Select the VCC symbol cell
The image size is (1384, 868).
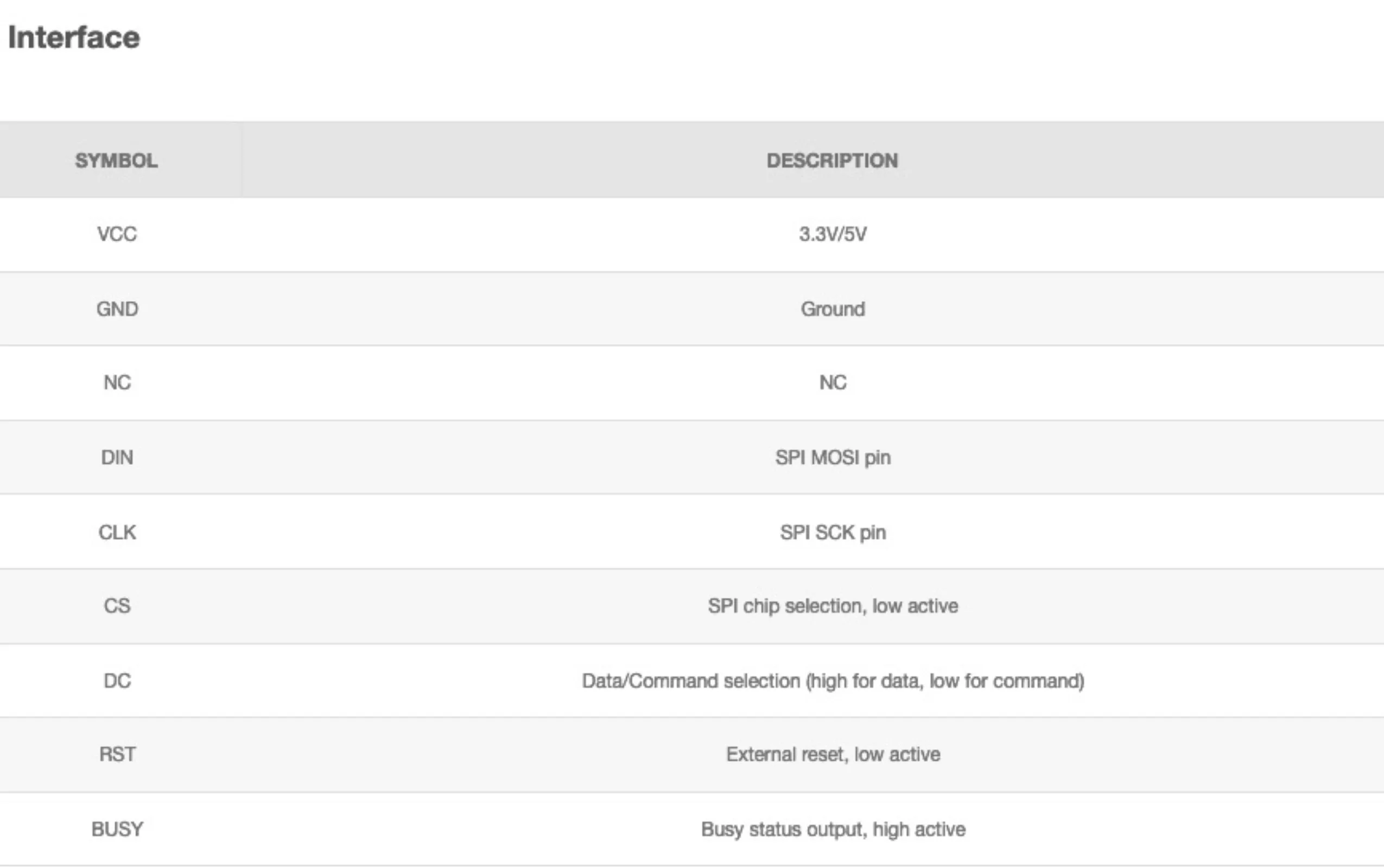(x=117, y=234)
